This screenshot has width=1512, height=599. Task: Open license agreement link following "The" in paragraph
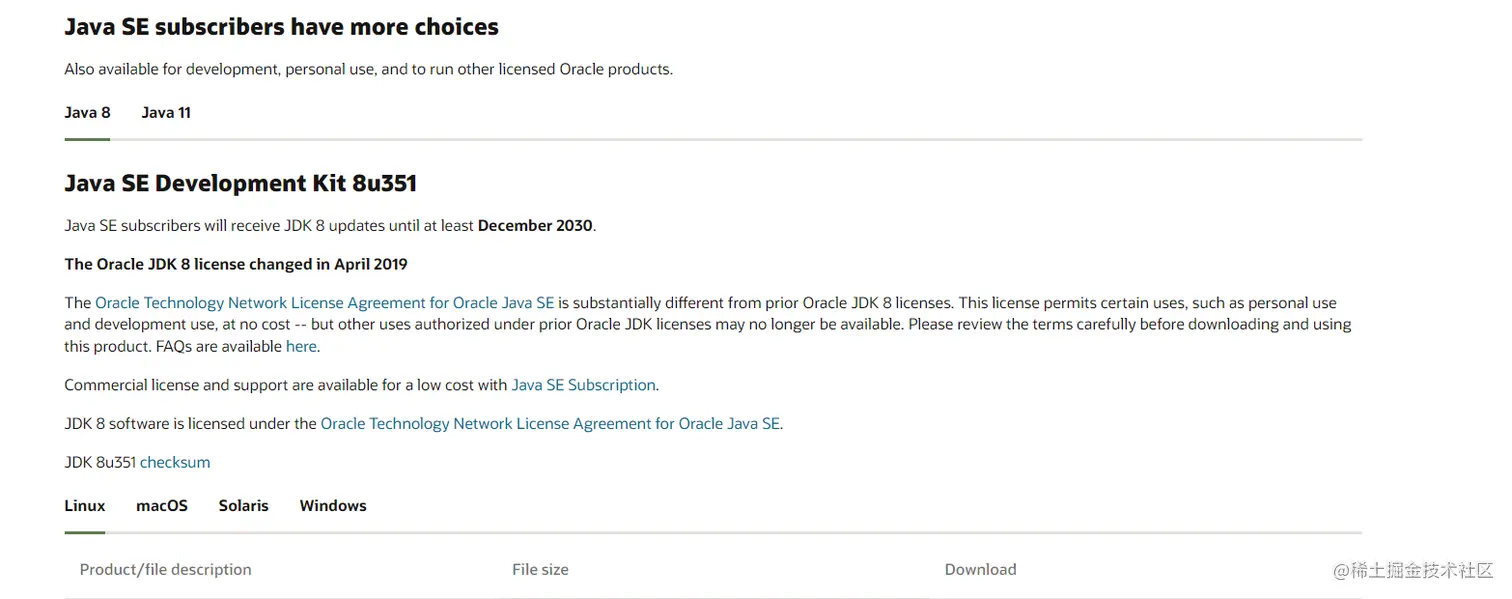[x=324, y=303]
